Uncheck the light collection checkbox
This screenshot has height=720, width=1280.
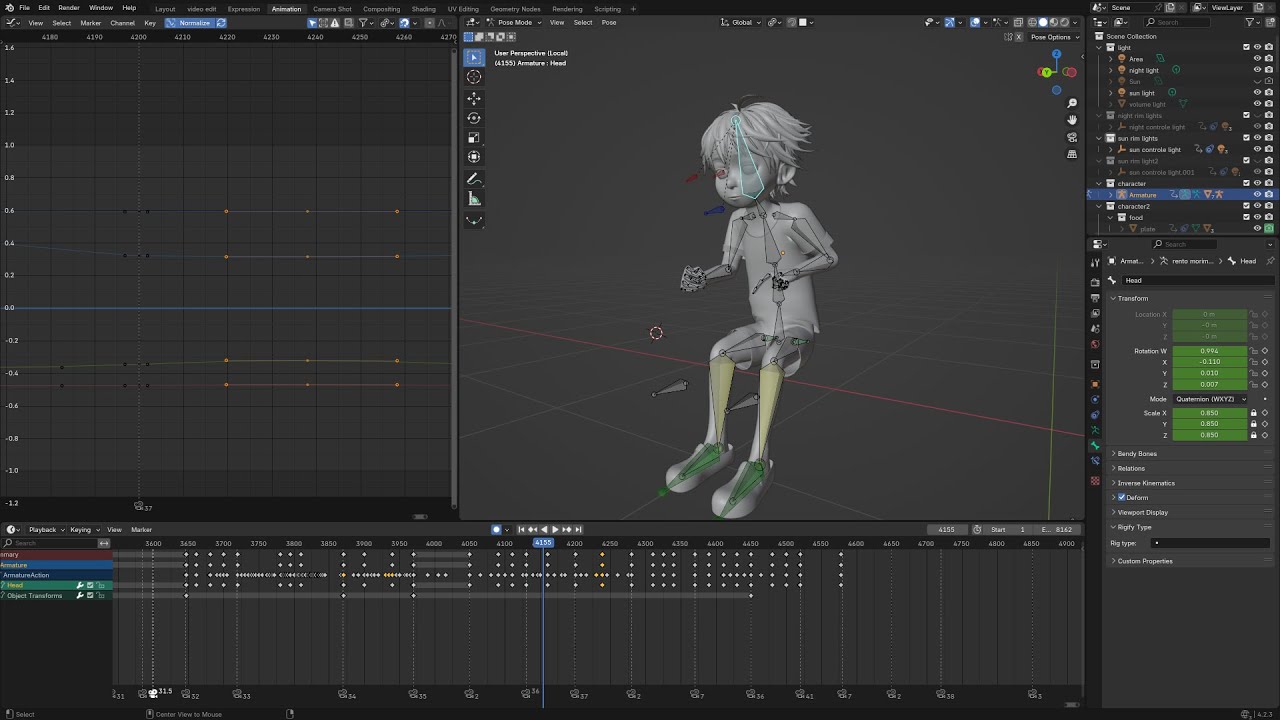coord(1246,47)
